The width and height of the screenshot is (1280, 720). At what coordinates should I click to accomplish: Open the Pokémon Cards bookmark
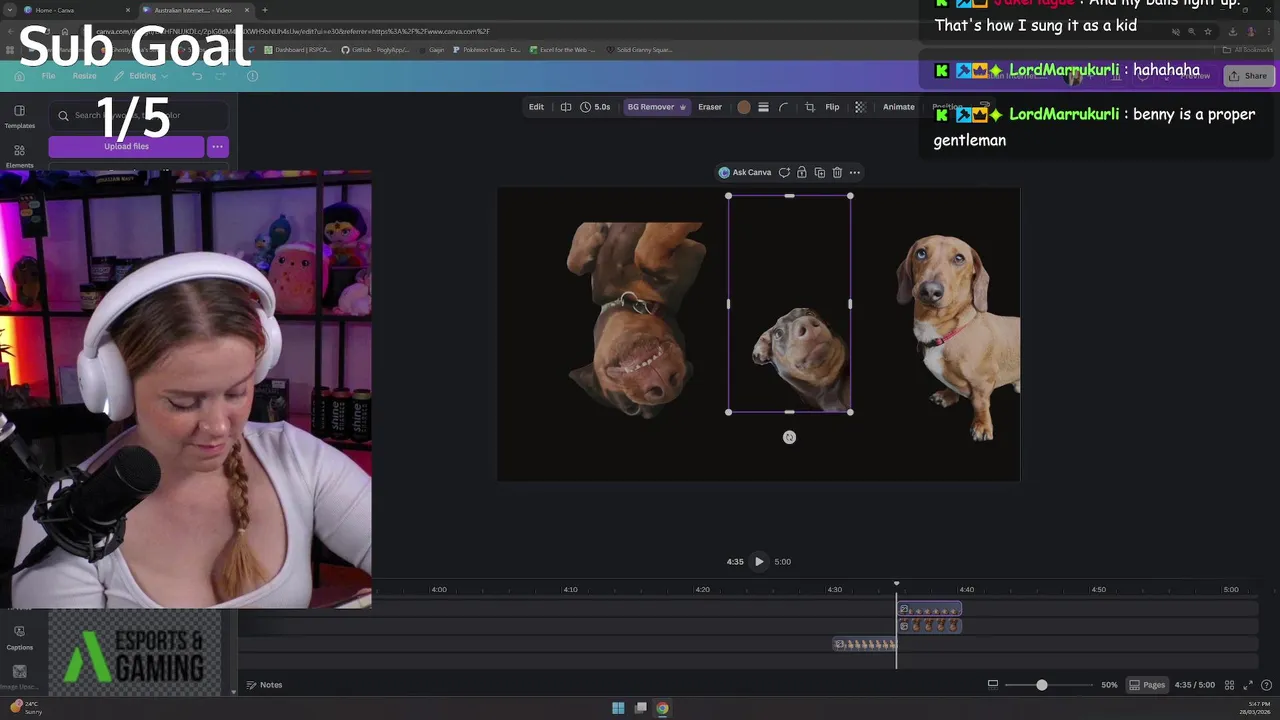click(486, 50)
